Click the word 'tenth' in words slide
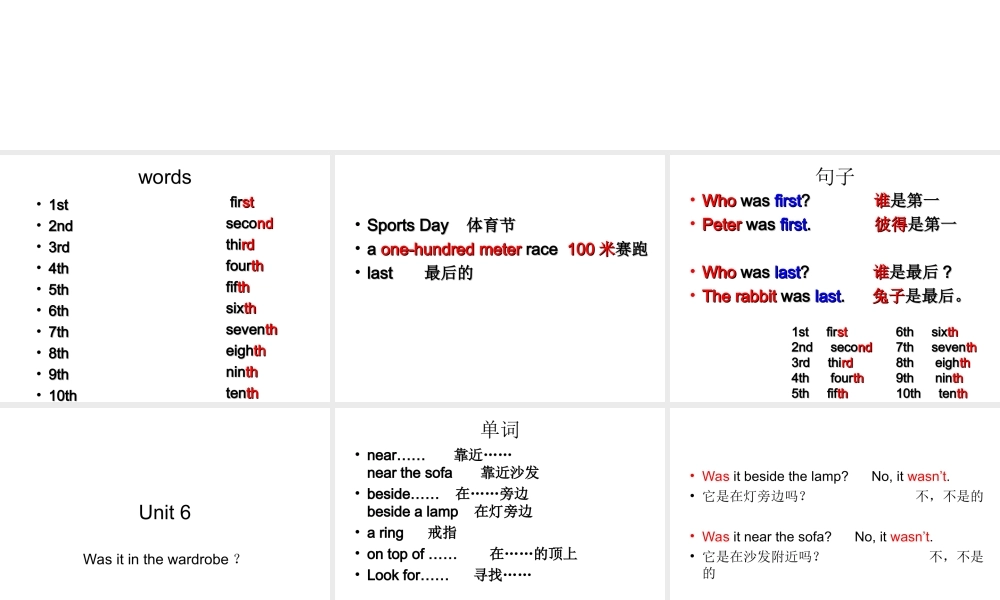This screenshot has height=600, width=1000. coord(242,393)
